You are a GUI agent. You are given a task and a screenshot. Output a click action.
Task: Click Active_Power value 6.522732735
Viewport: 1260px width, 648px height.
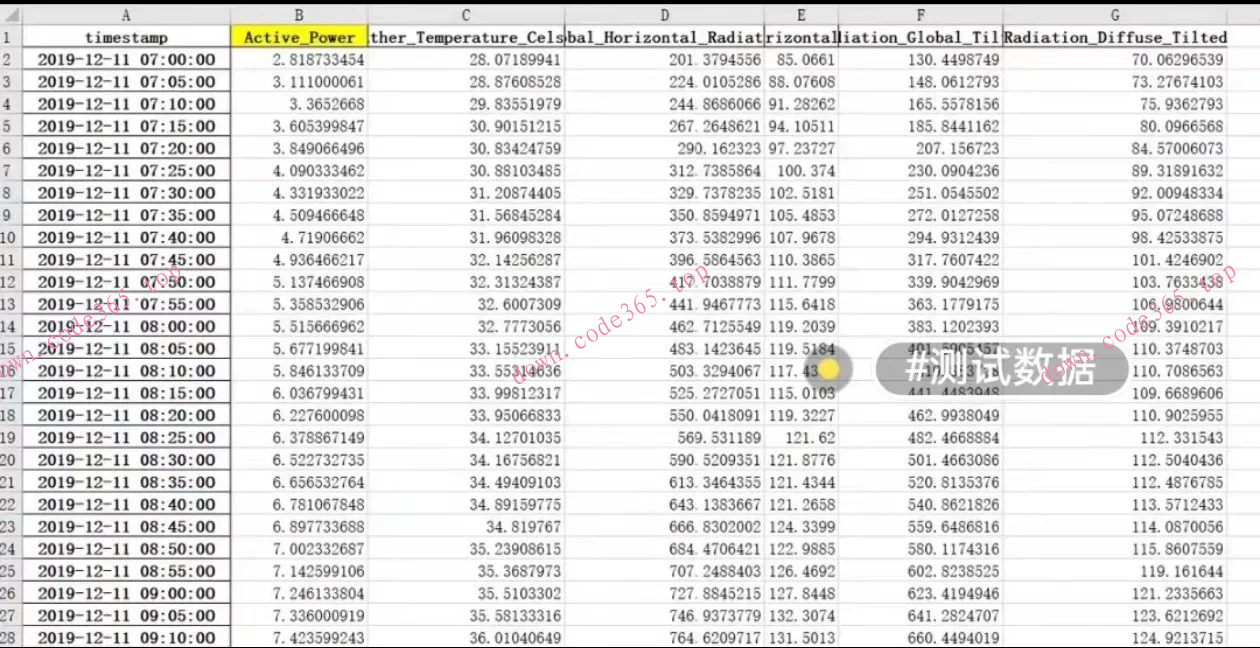(299, 460)
